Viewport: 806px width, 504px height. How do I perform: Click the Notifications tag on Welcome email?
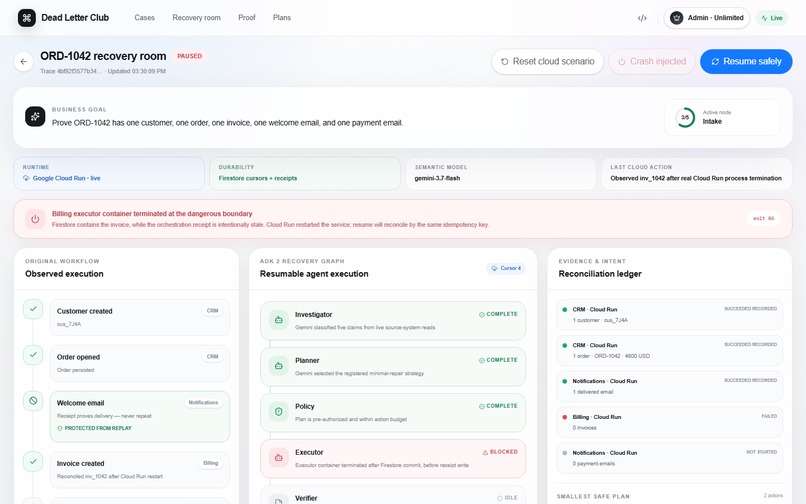(x=203, y=403)
